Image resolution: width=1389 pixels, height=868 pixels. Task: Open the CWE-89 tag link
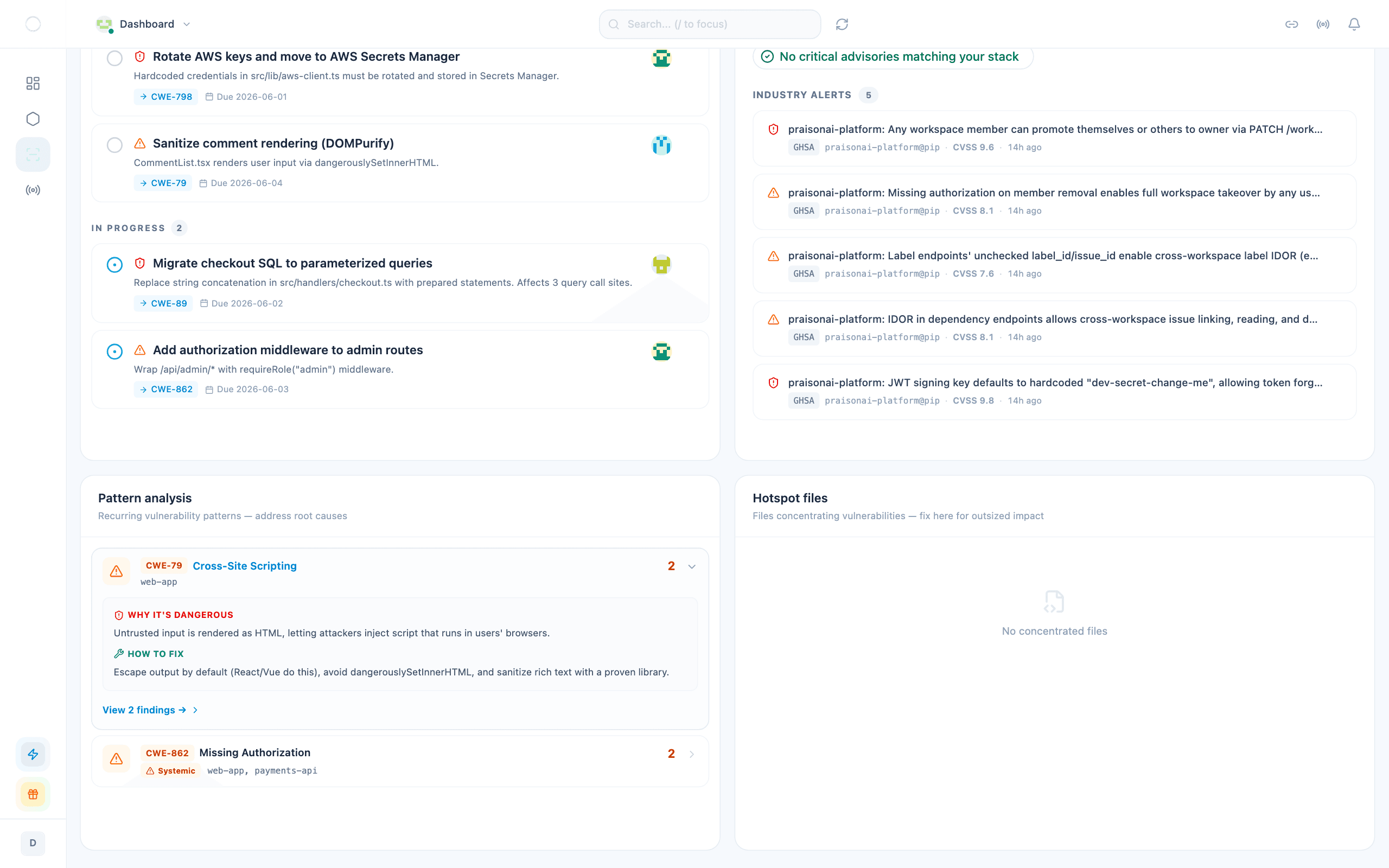pyautogui.click(x=163, y=304)
